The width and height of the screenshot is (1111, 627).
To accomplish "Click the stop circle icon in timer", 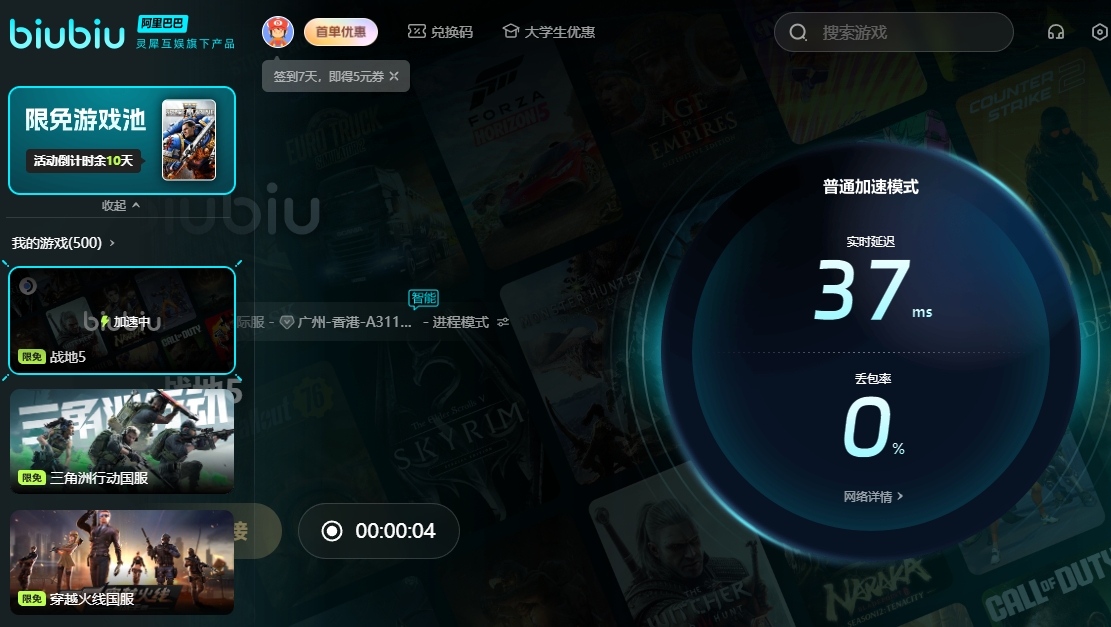I will (x=332, y=531).
